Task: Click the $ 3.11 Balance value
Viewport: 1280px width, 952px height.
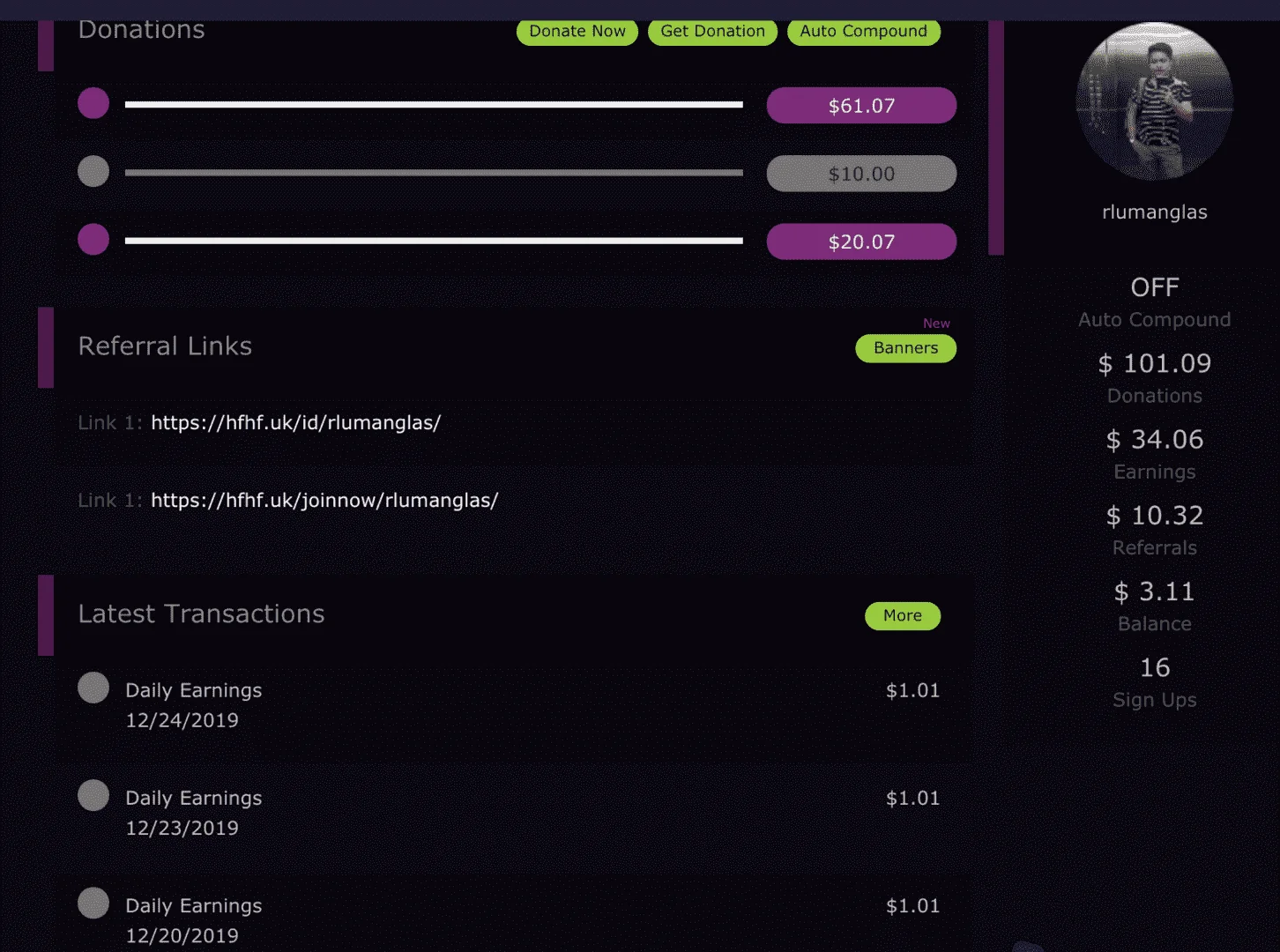Action: (1154, 591)
